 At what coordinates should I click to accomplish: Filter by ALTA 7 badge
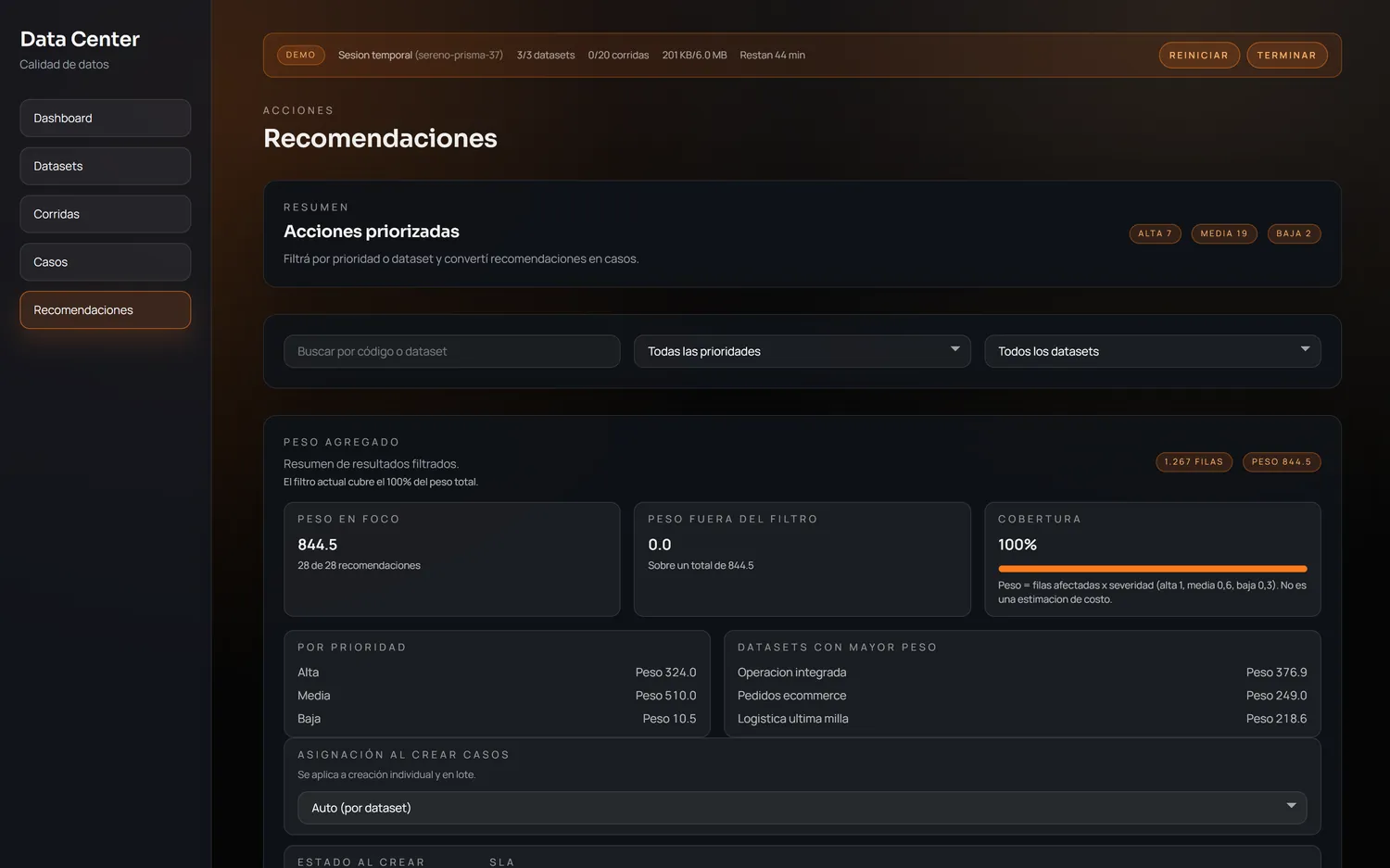tap(1155, 233)
